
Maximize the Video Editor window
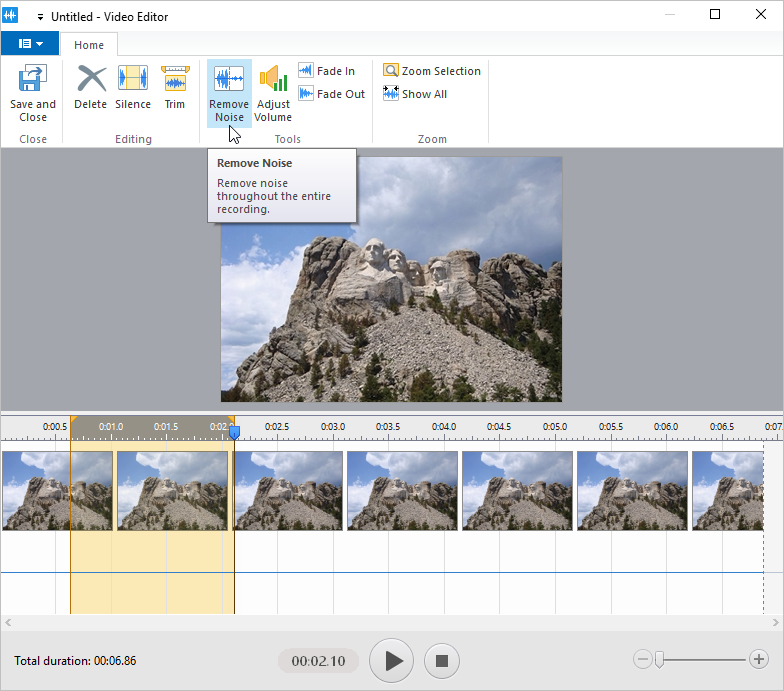715,14
